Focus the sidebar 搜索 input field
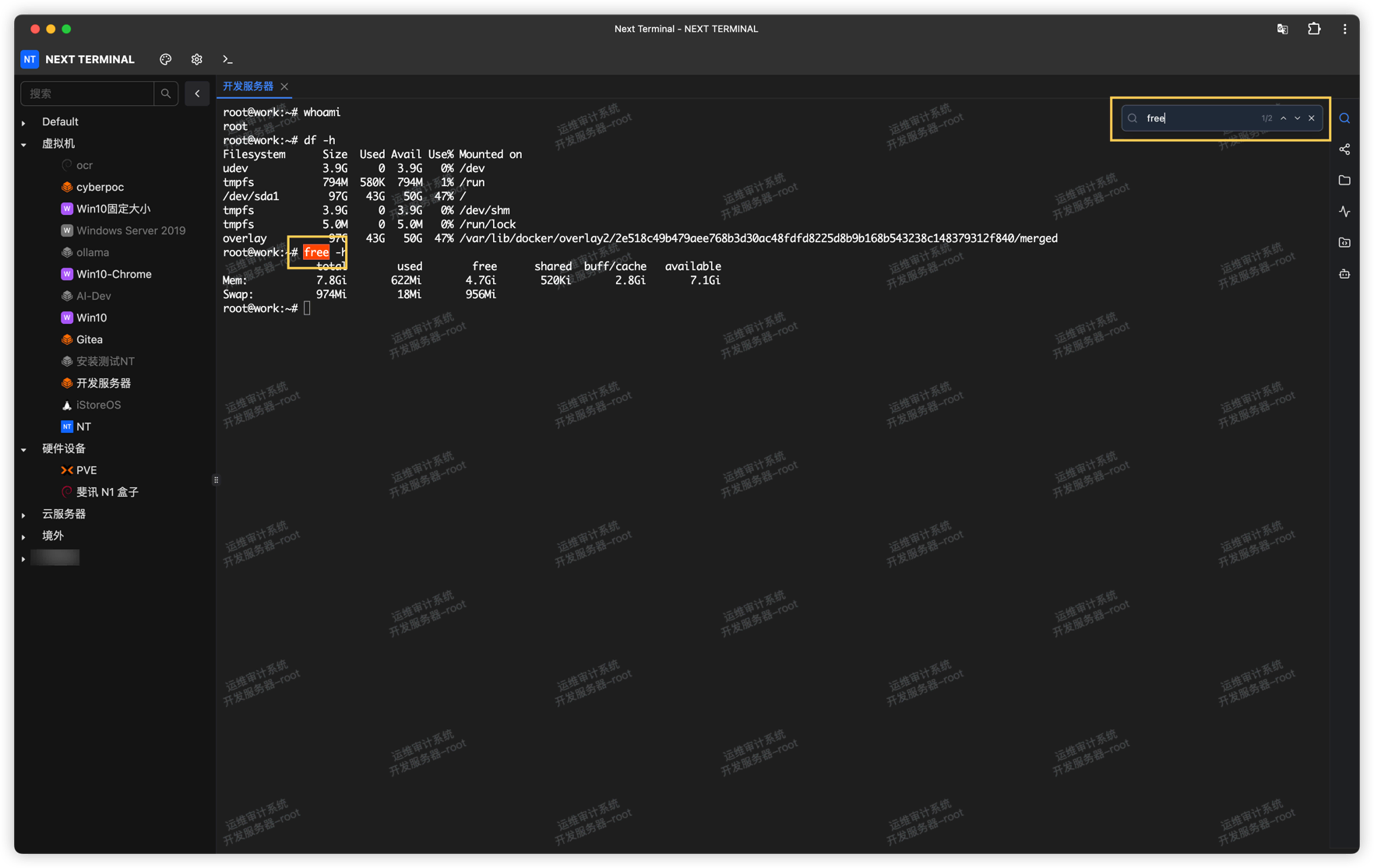 pos(87,93)
